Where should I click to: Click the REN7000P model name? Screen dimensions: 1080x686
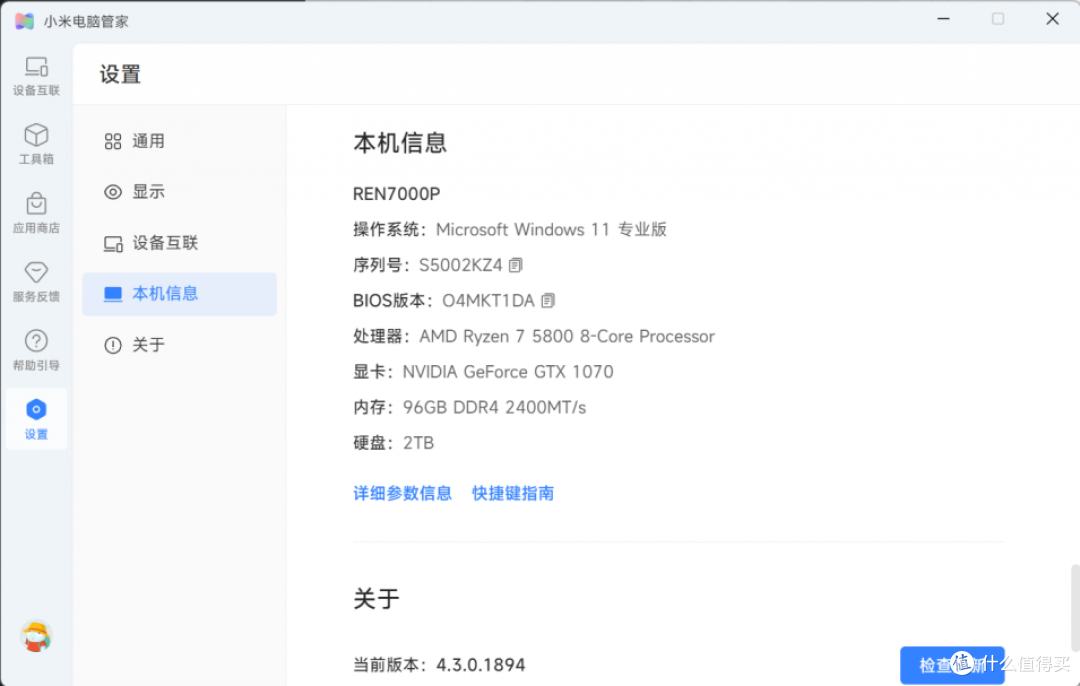(x=396, y=194)
